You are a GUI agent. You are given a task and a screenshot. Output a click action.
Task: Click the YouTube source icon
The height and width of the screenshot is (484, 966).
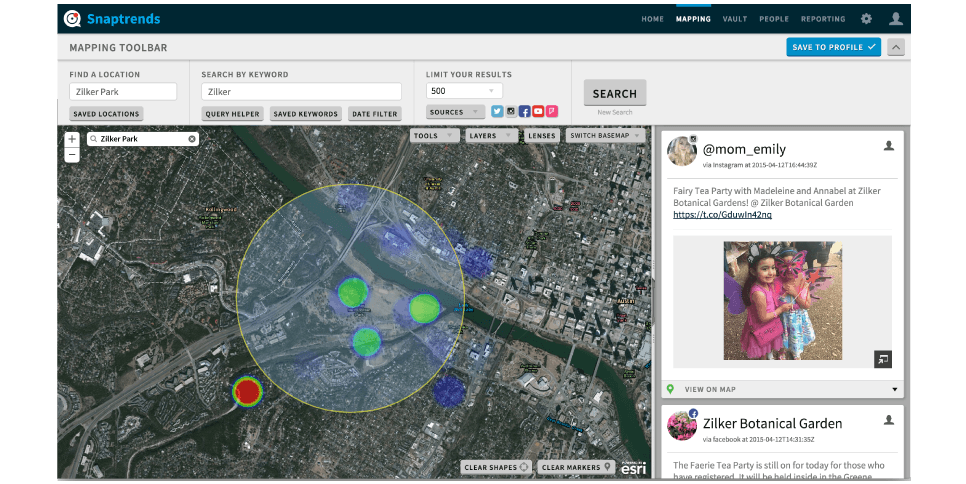point(538,112)
